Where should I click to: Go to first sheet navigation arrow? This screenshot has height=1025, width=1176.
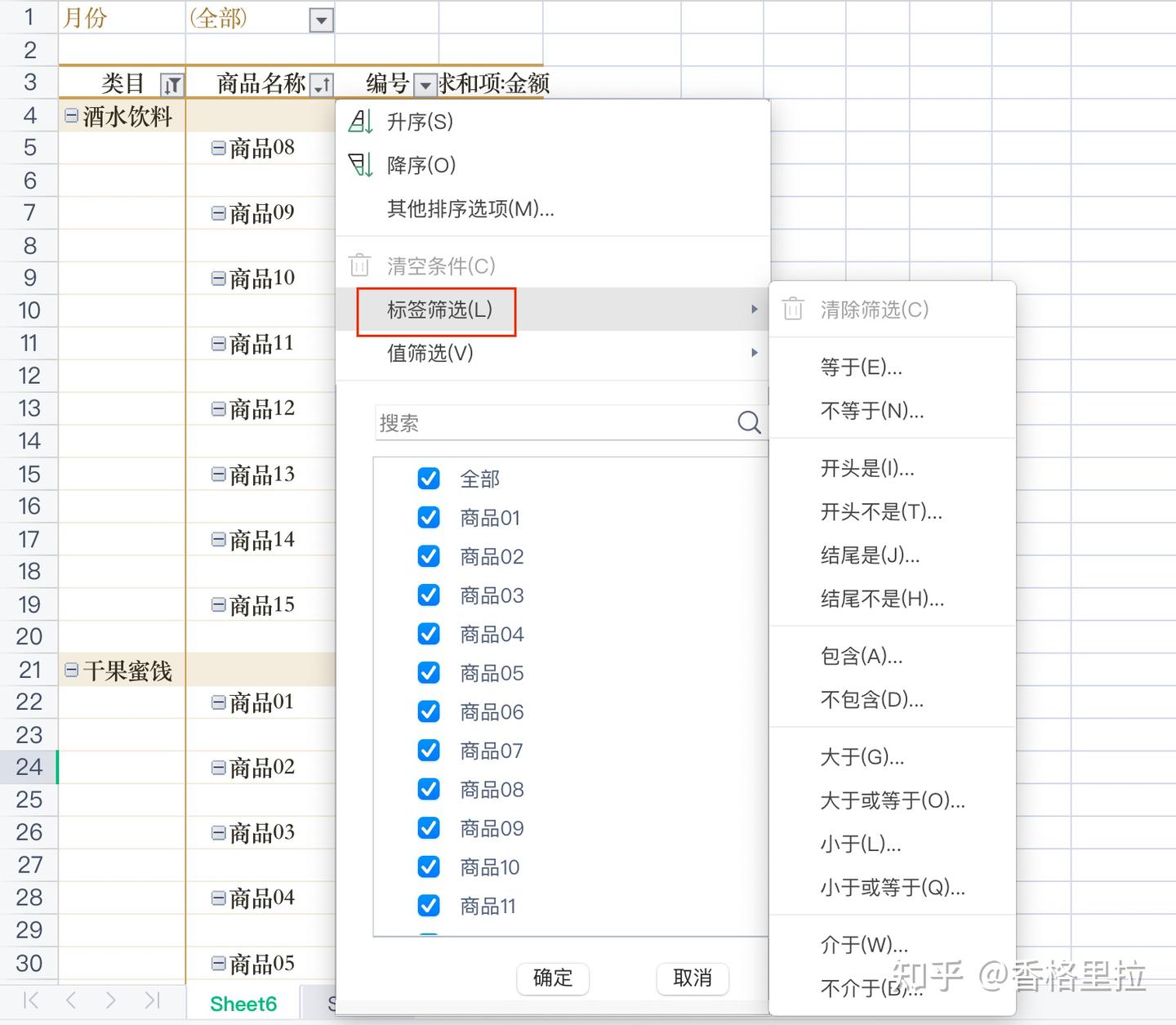[x=31, y=1000]
